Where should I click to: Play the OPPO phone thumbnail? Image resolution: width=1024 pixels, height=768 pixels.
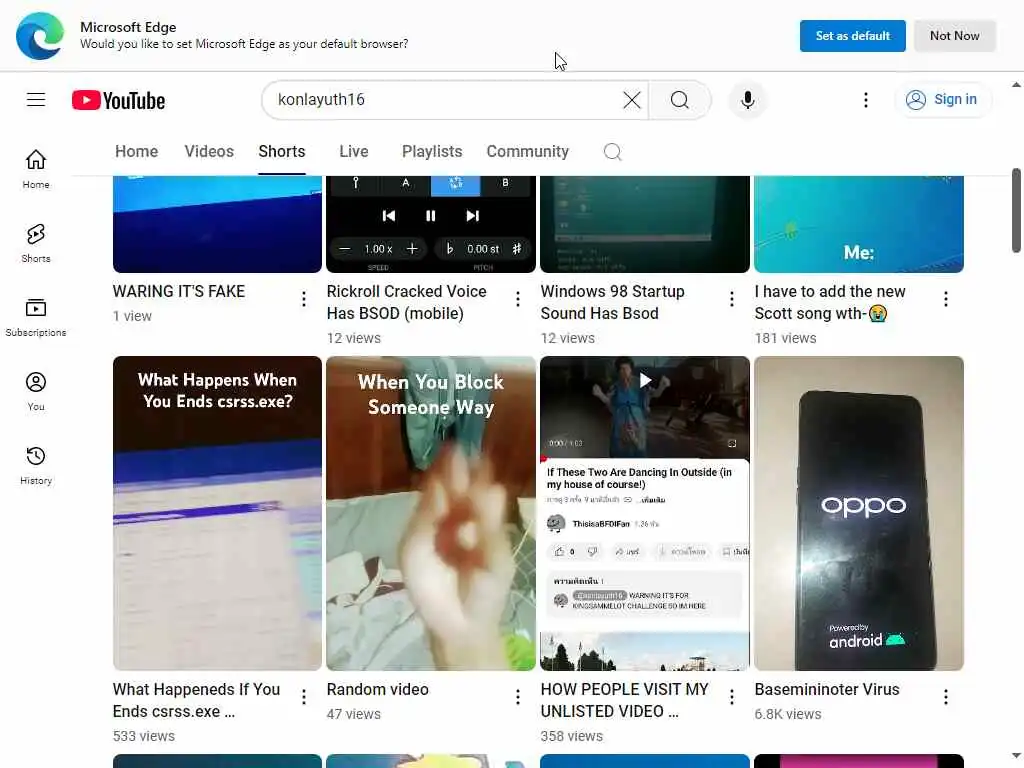pyautogui.click(x=859, y=513)
